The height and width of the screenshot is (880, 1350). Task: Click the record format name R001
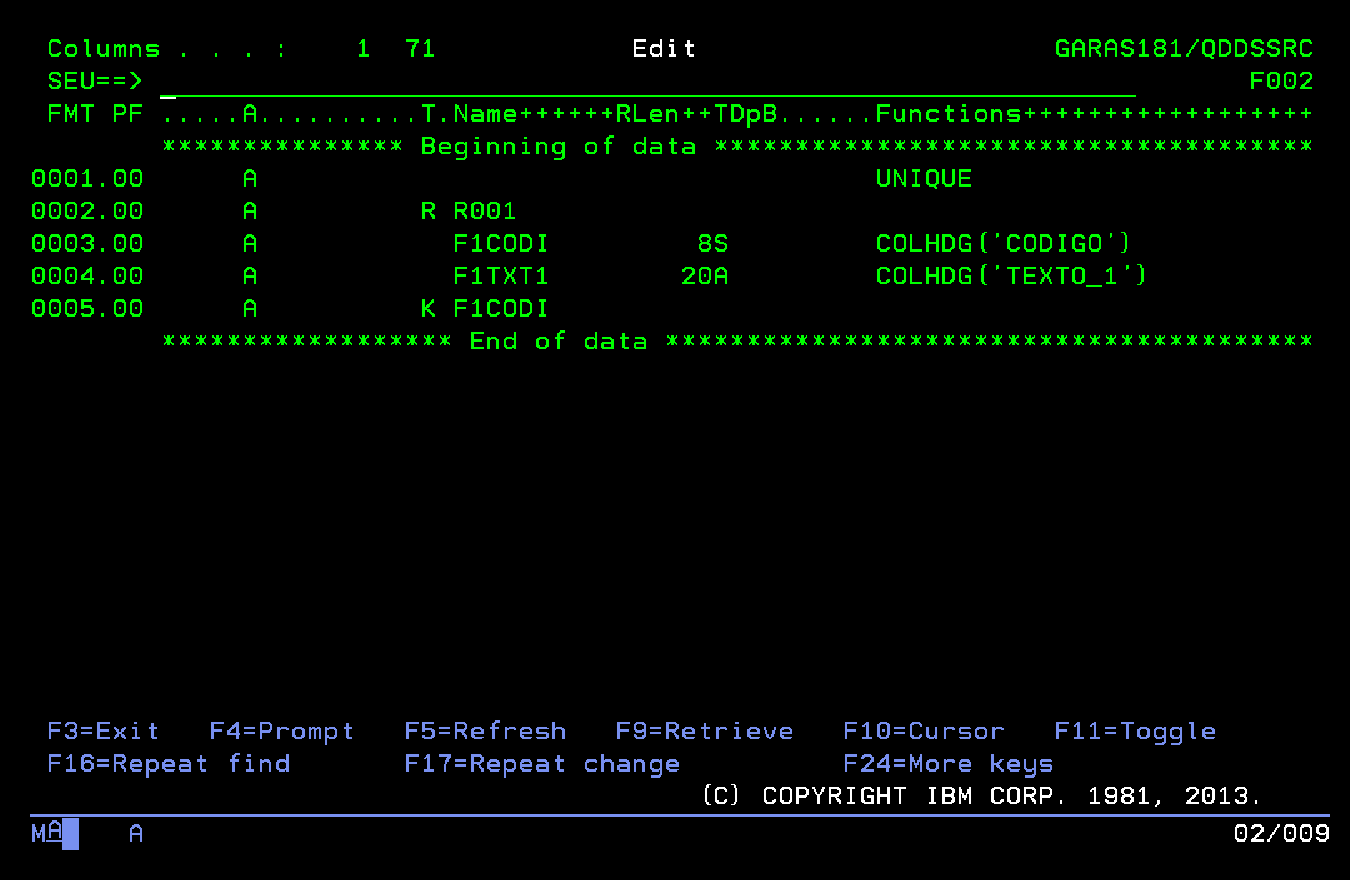(x=485, y=212)
